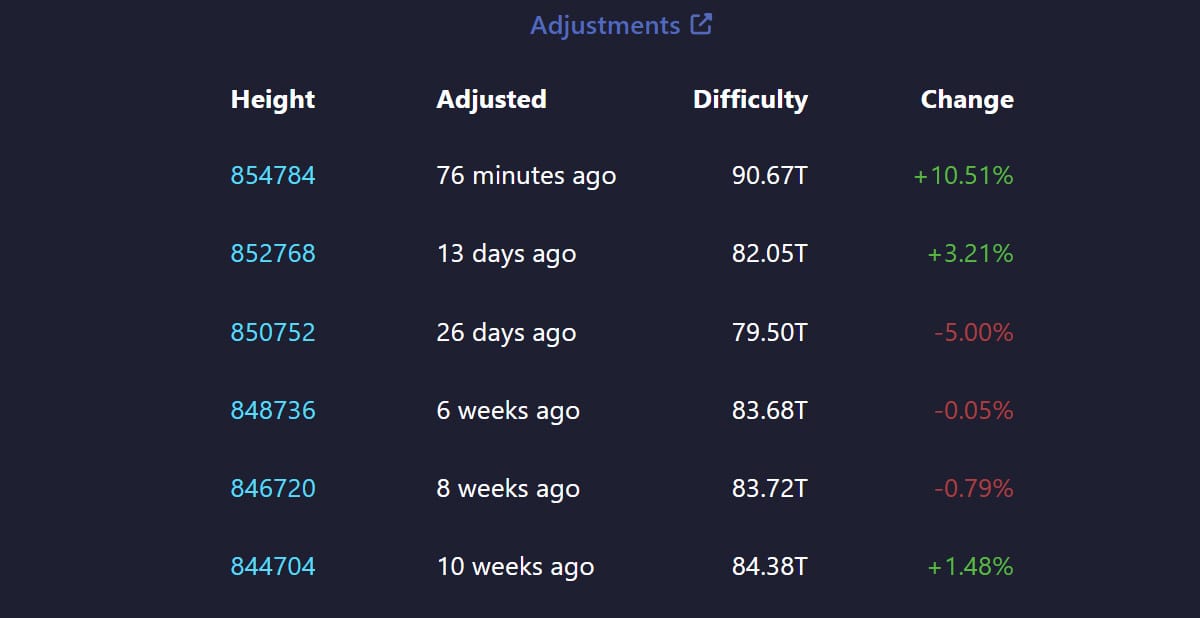The width and height of the screenshot is (1200, 618).
Task: Open the Adjustments heading link
Action: pyautogui.click(x=605, y=25)
